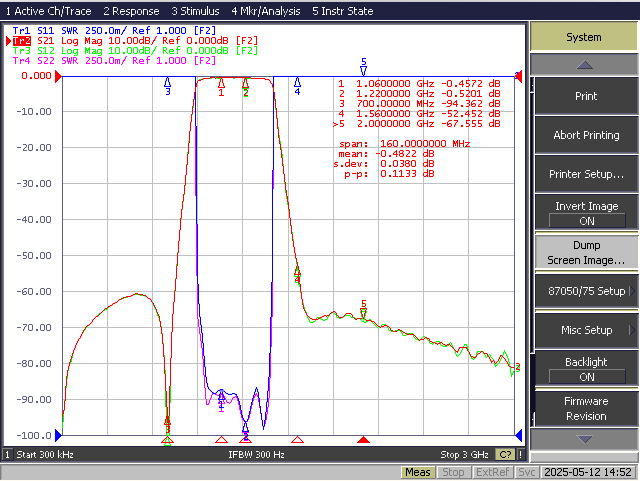Click the Svc status indicator
Image resolution: width=640 pixels, height=481 pixels.
(x=527, y=472)
